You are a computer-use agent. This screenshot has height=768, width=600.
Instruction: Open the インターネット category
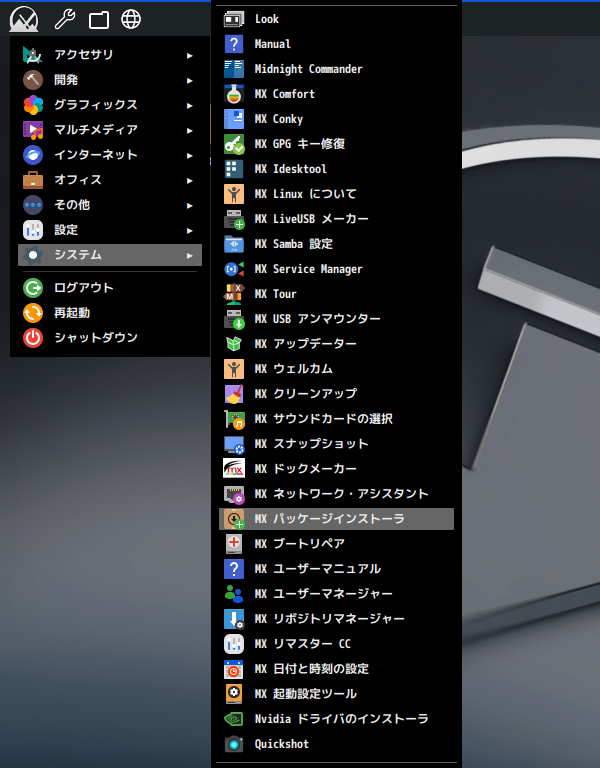click(110, 155)
